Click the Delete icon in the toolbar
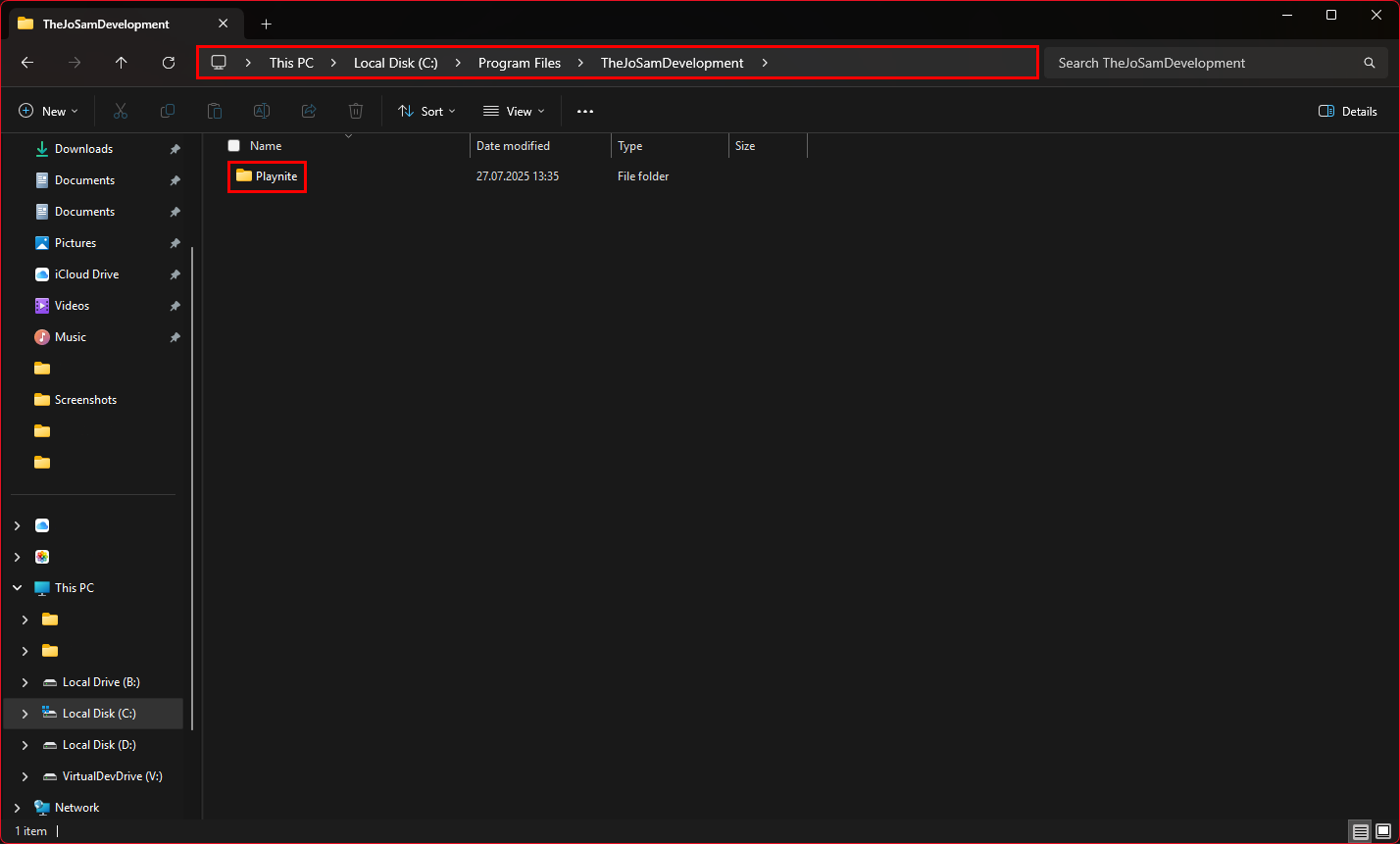 click(x=355, y=111)
